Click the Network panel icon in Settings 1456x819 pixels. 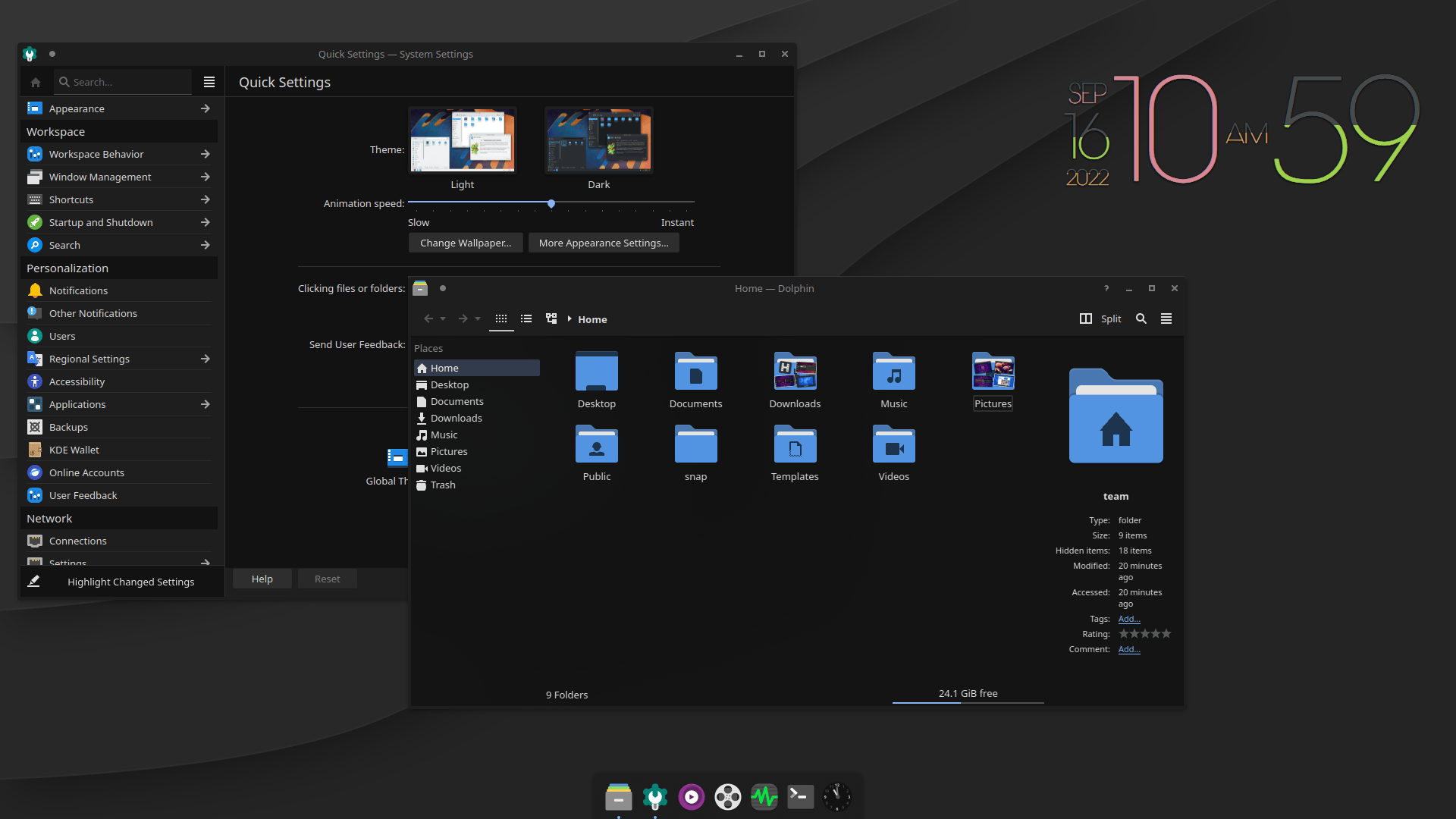49,518
